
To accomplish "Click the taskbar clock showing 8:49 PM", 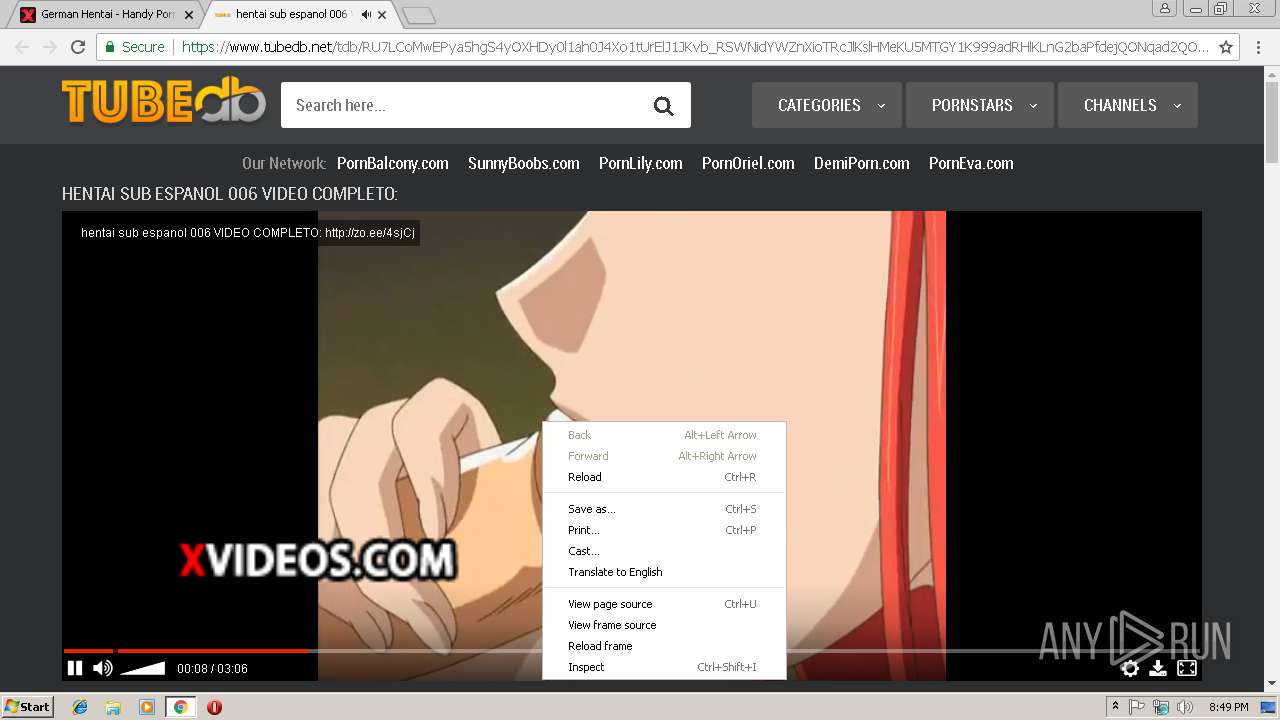I will 1228,707.
